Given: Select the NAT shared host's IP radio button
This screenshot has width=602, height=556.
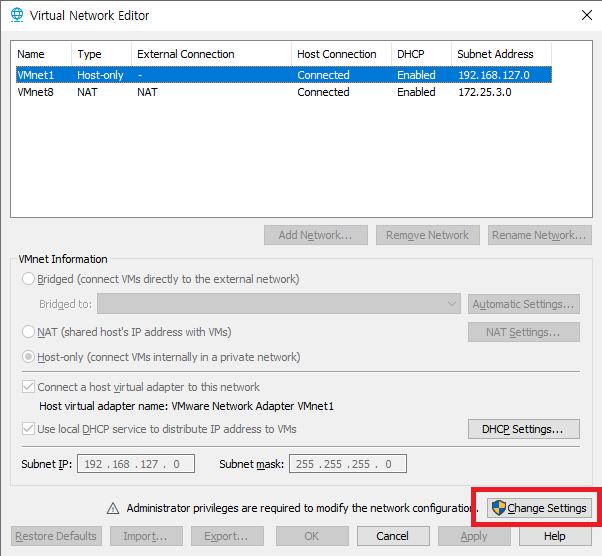Looking at the screenshot, I should coord(28,331).
